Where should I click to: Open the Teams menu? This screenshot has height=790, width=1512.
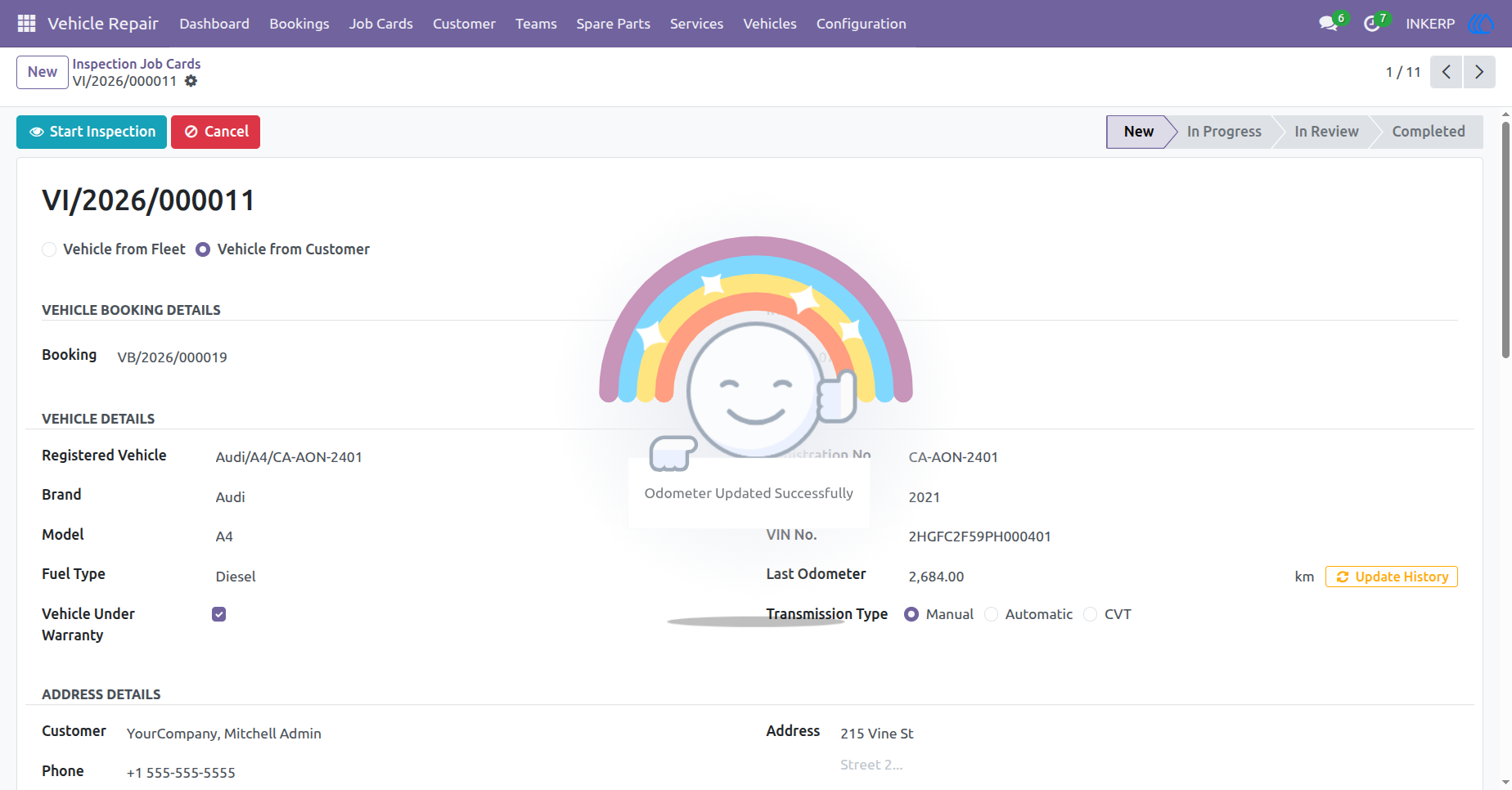point(536,24)
